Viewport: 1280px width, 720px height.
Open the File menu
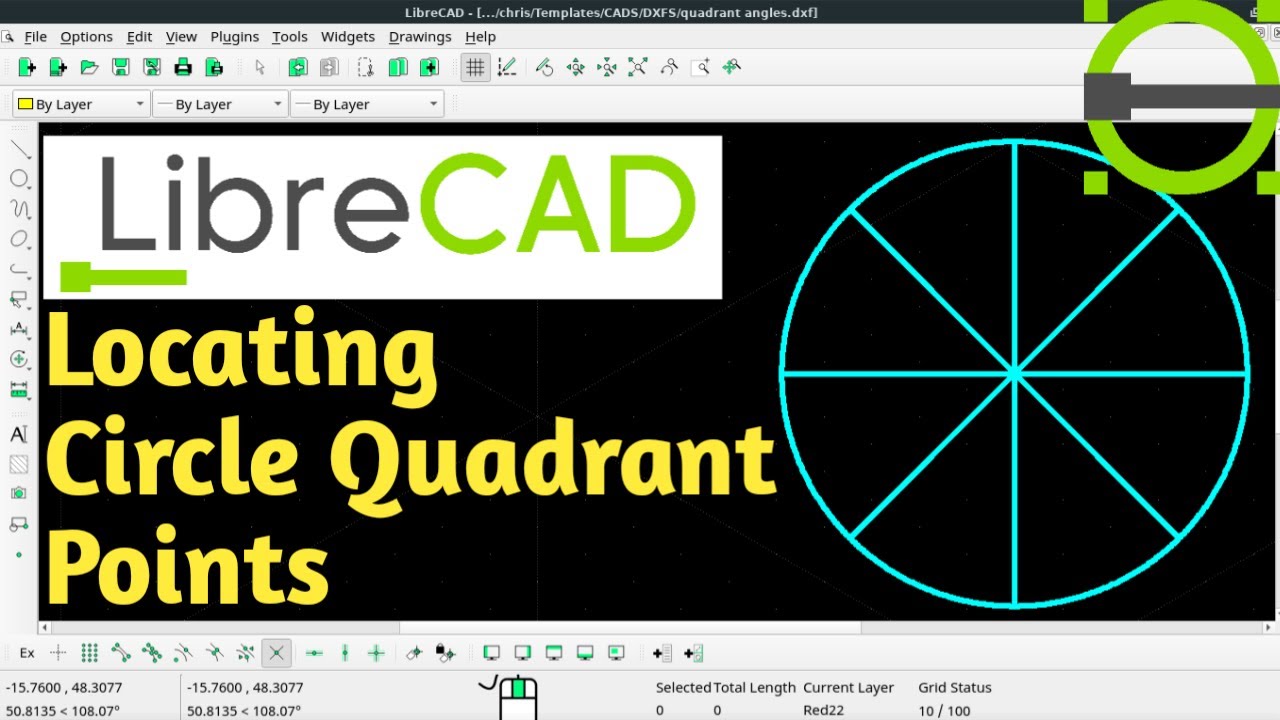35,37
